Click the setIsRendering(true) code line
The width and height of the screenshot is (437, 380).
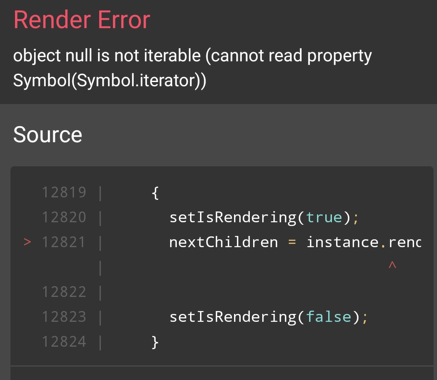point(264,218)
